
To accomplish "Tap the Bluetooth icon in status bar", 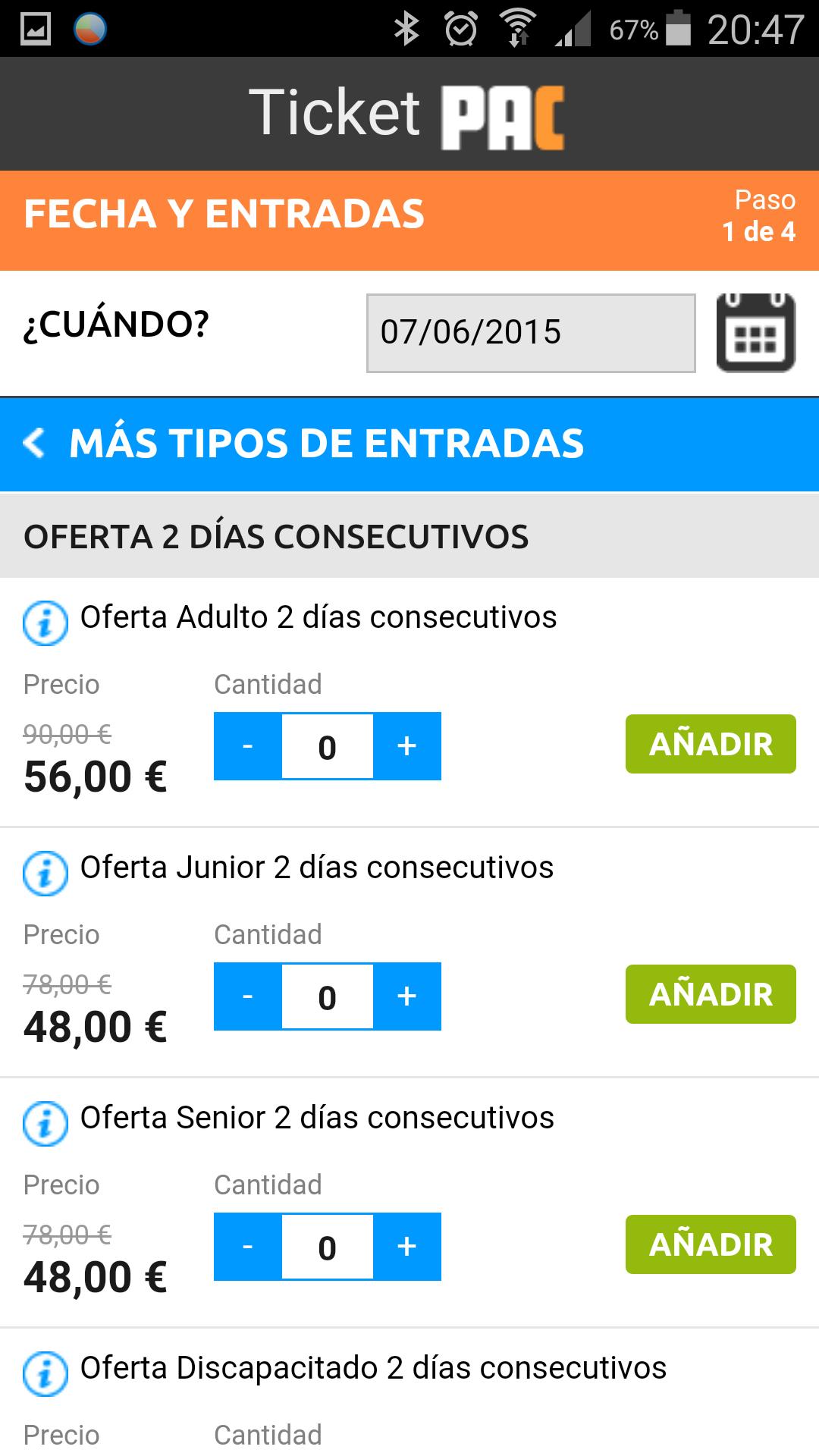I will tap(406, 30).
